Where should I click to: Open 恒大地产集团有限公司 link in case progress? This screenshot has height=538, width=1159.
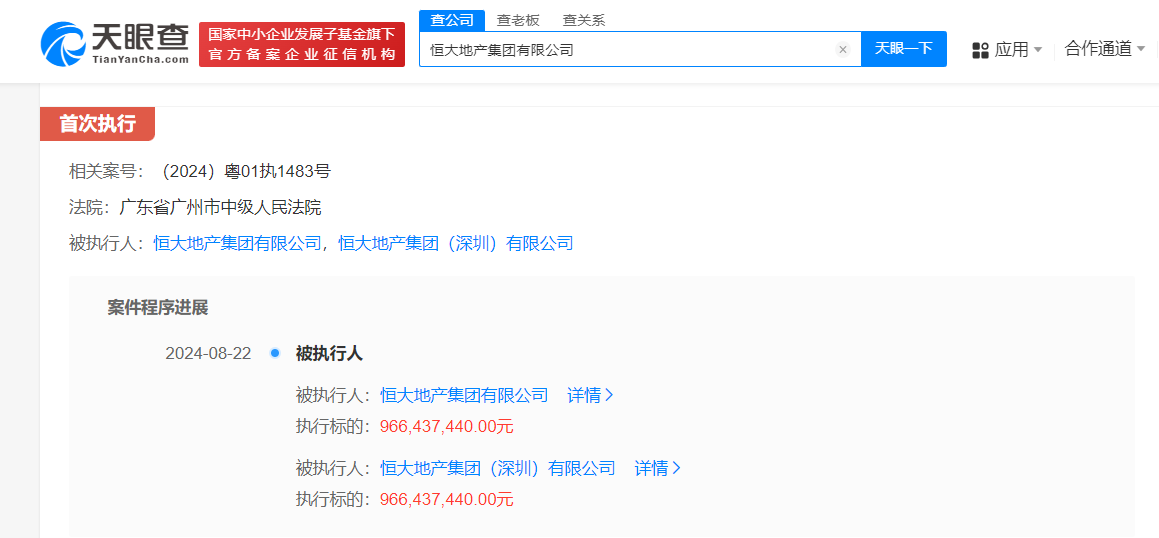464,395
